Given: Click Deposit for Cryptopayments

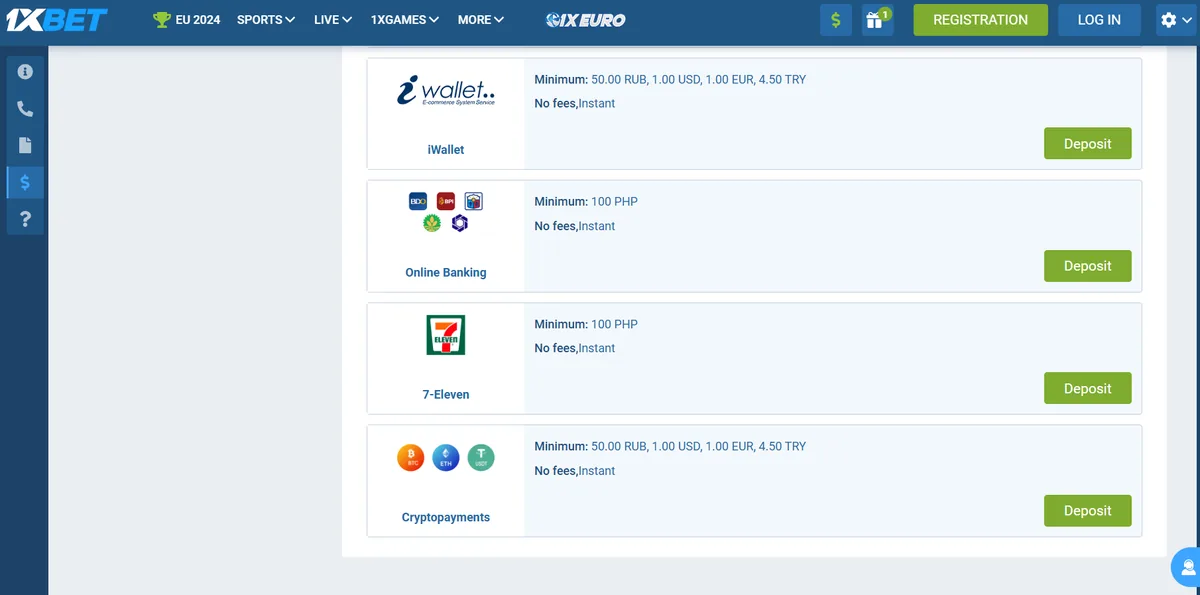Looking at the screenshot, I should click(1088, 510).
